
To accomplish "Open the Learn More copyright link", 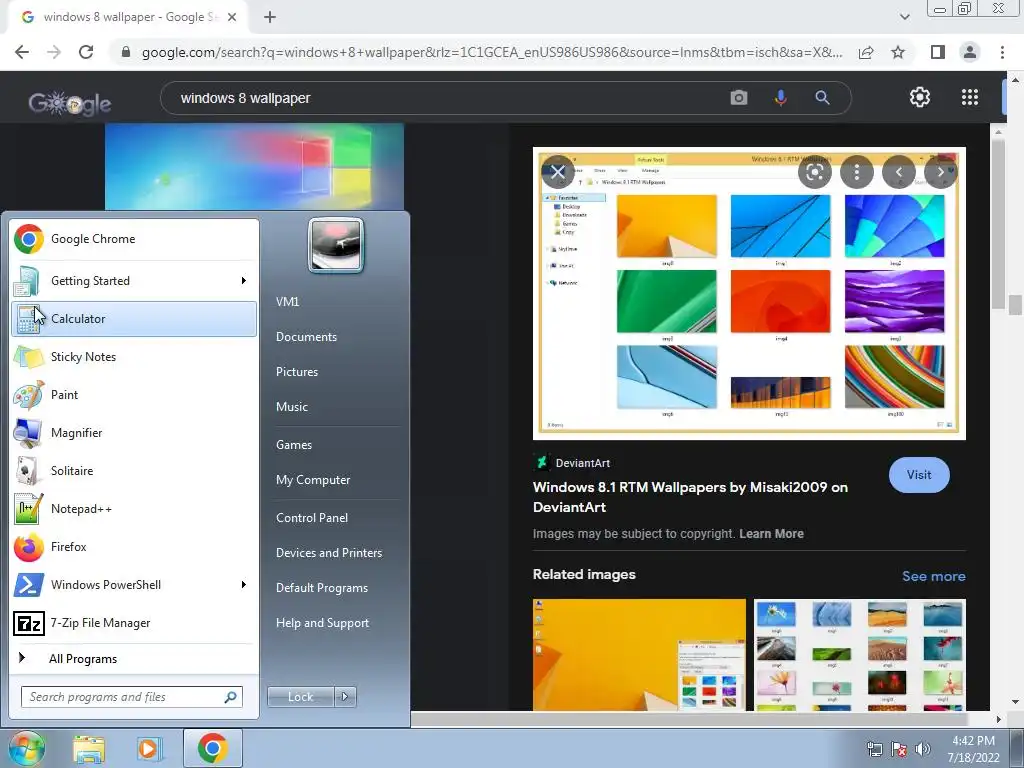I will pyautogui.click(x=771, y=534).
